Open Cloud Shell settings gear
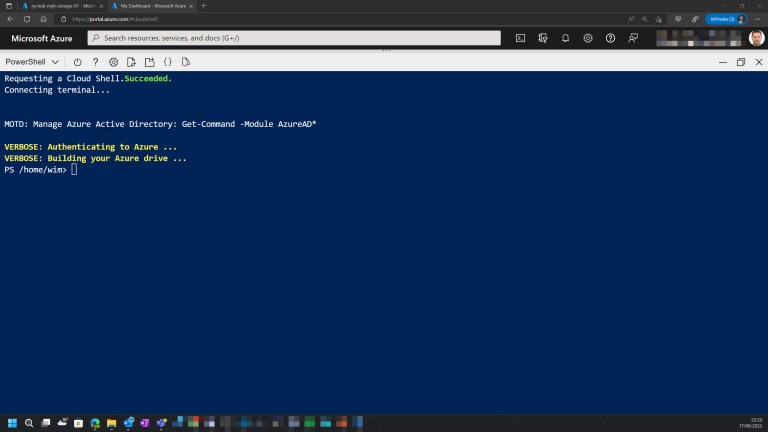 114,62
